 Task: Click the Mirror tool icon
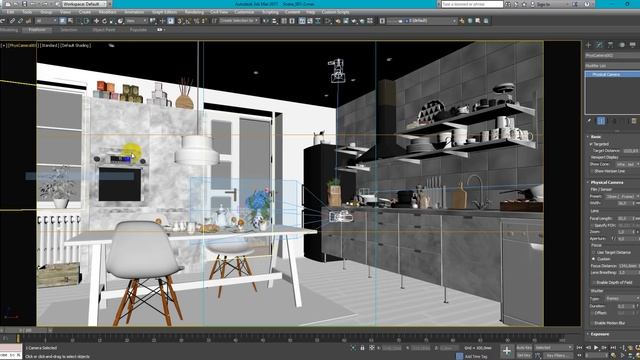click(266, 21)
